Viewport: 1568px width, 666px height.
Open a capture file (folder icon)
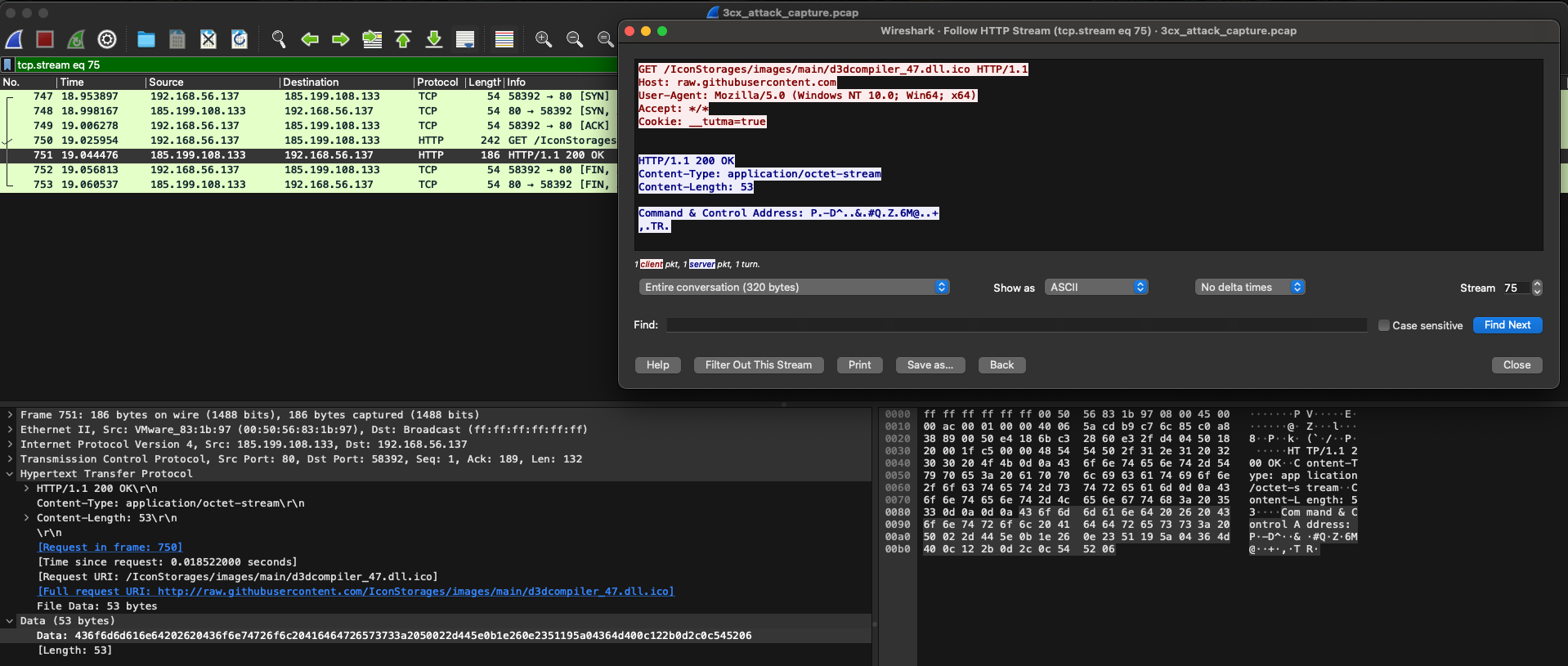coord(146,39)
